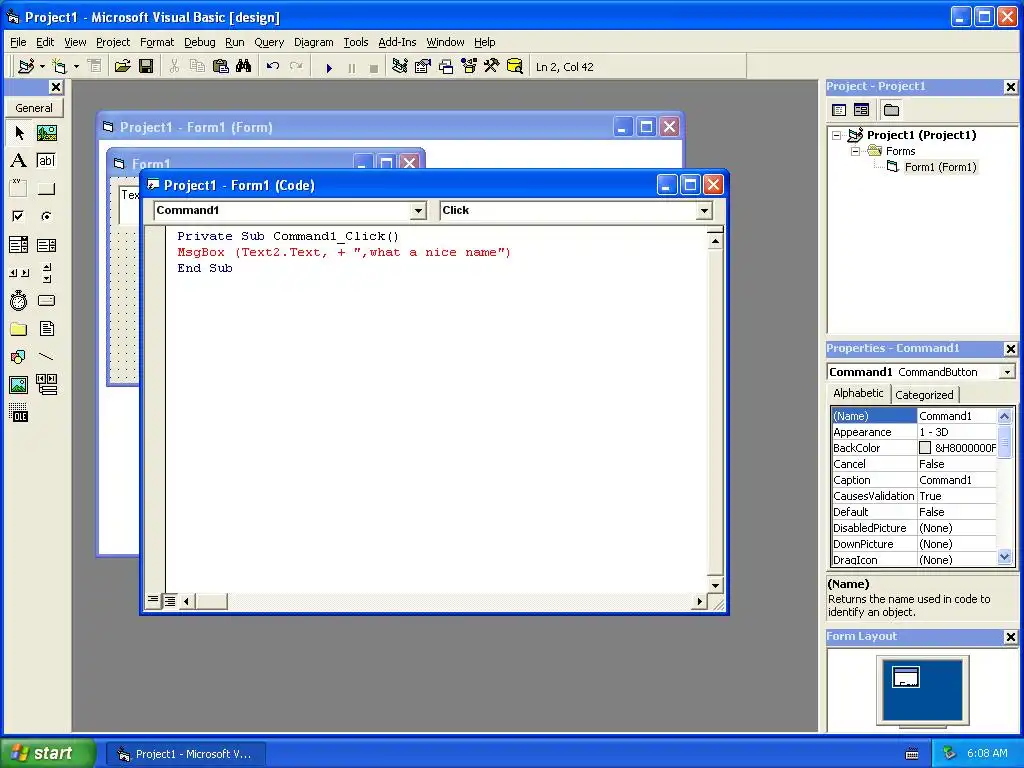Image resolution: width=1024 pixels, height=768 pixels.
Task: Select the DriveListBox tool in toolbox
Action: coord(46,300)
